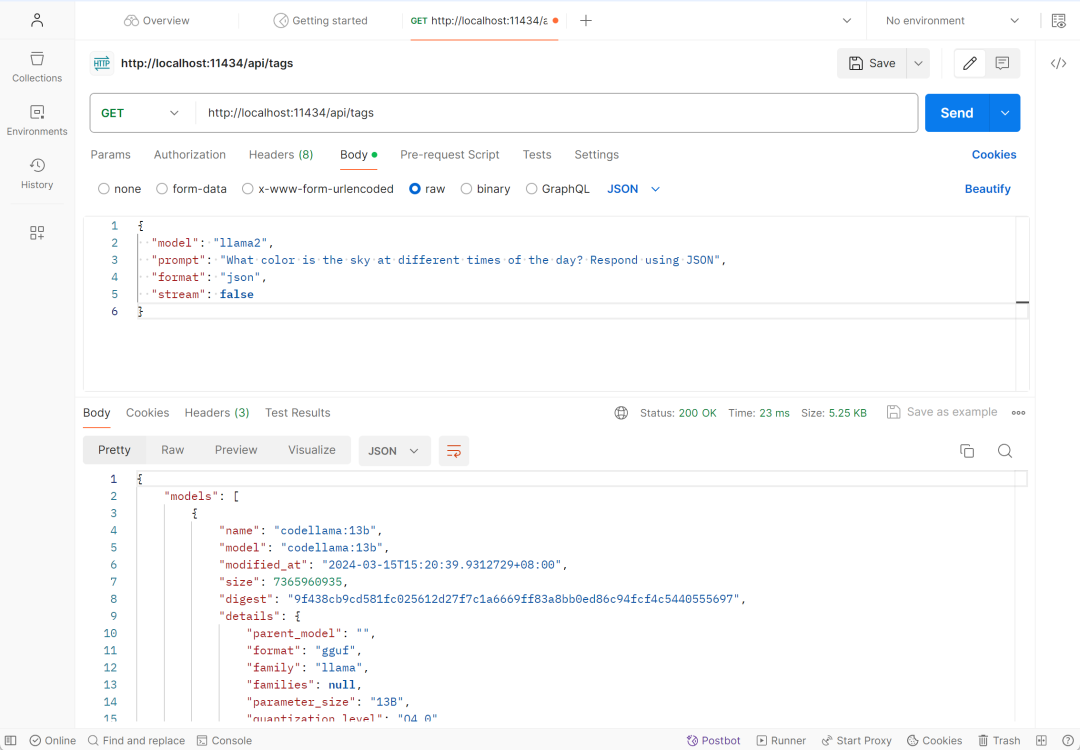Open the Collections sidebar panel

click(37, 66)
